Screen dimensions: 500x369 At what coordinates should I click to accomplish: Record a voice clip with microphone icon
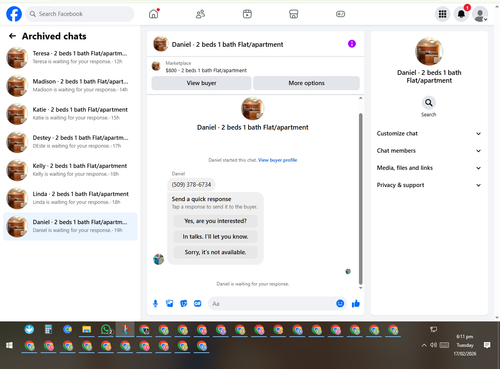(x=155, y=304)
